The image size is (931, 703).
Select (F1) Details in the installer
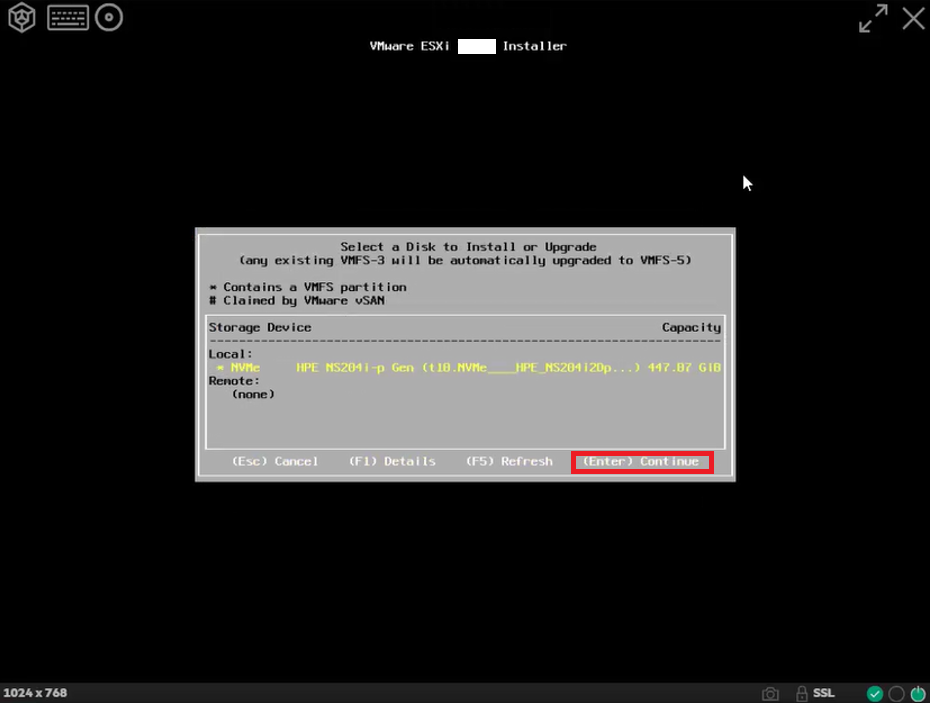[x=392, y=461]
